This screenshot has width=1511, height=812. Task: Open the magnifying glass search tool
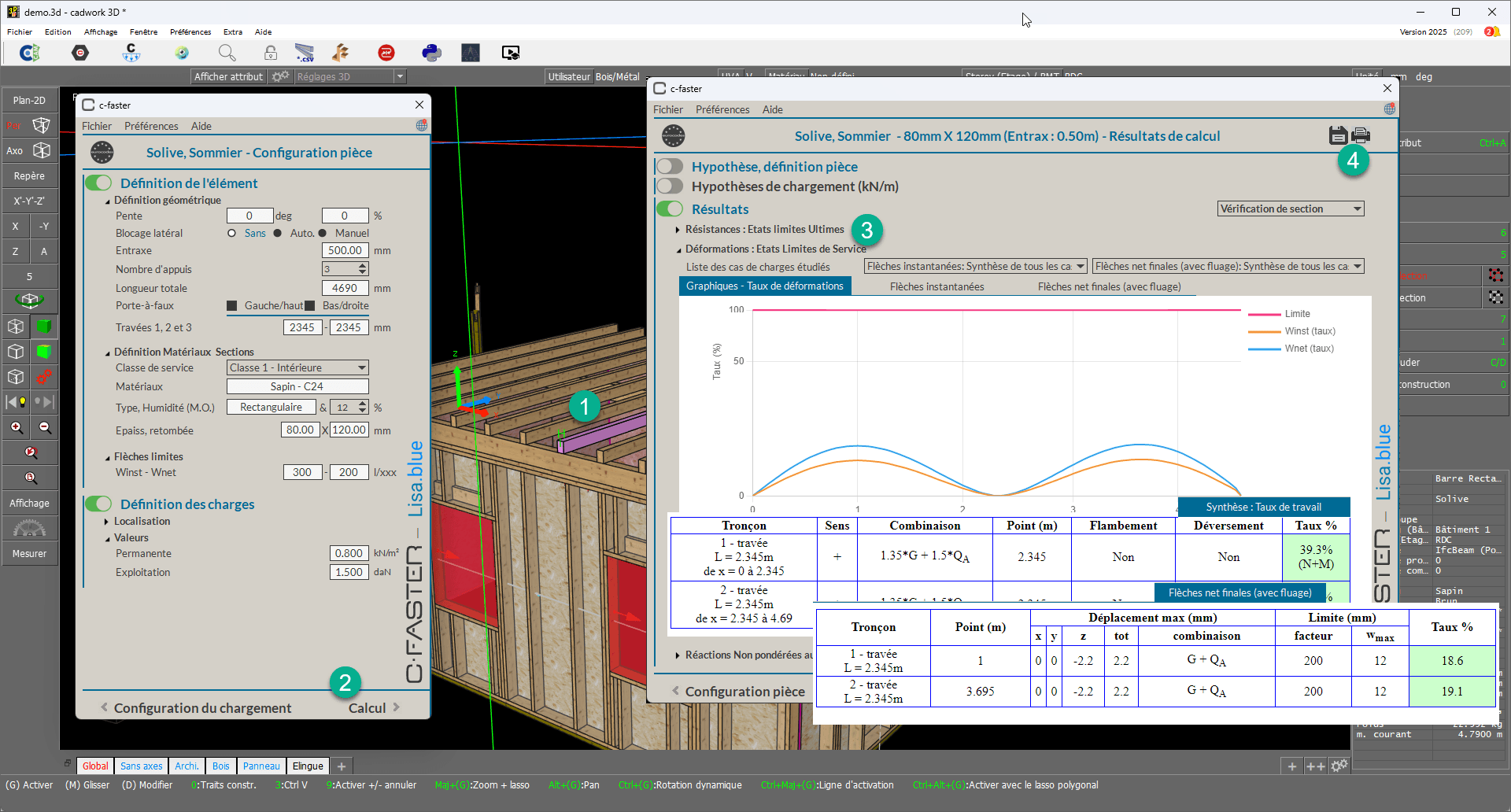[227, 53]
